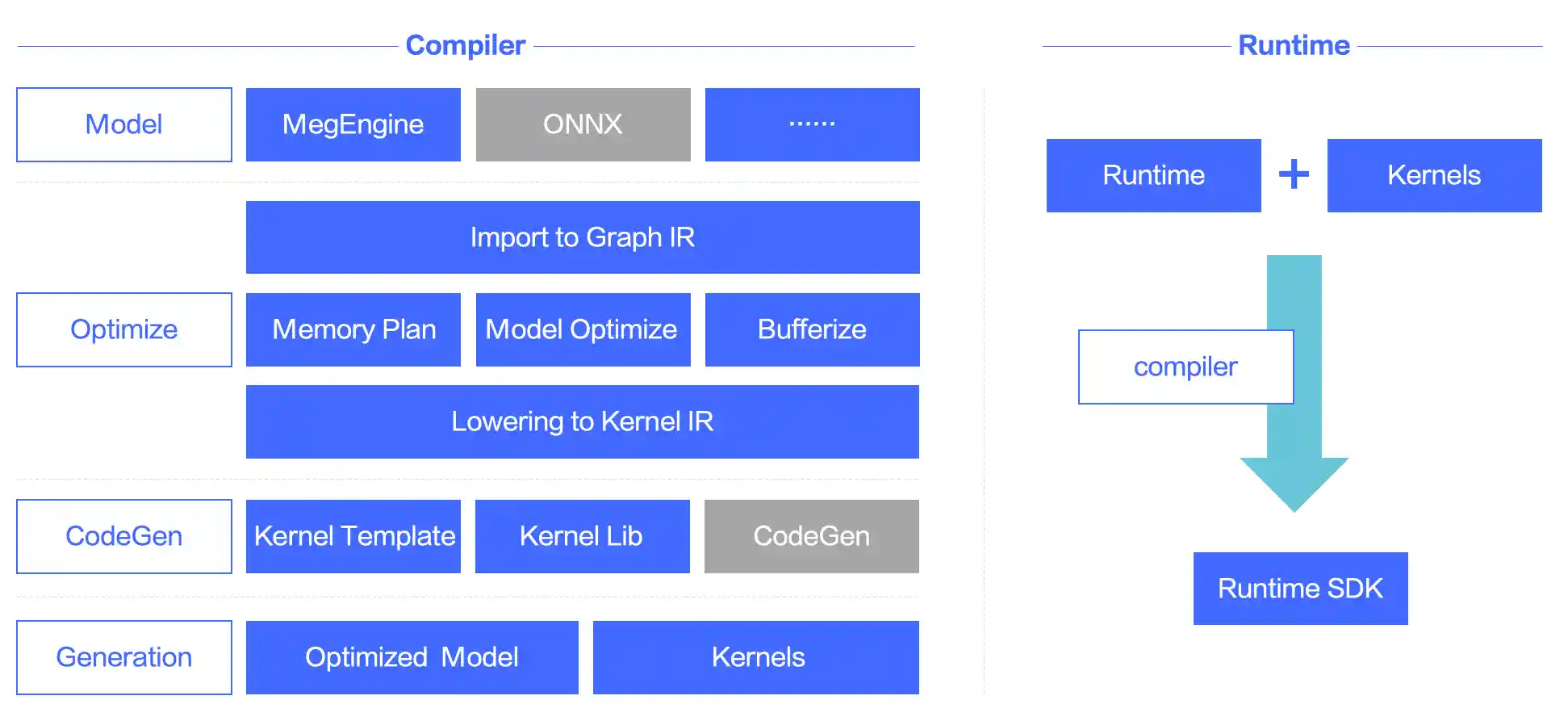The image size is (1568, 721).
Task: Click the Memory Plan block
Action: pyautogui.click(x=353, y=329)
